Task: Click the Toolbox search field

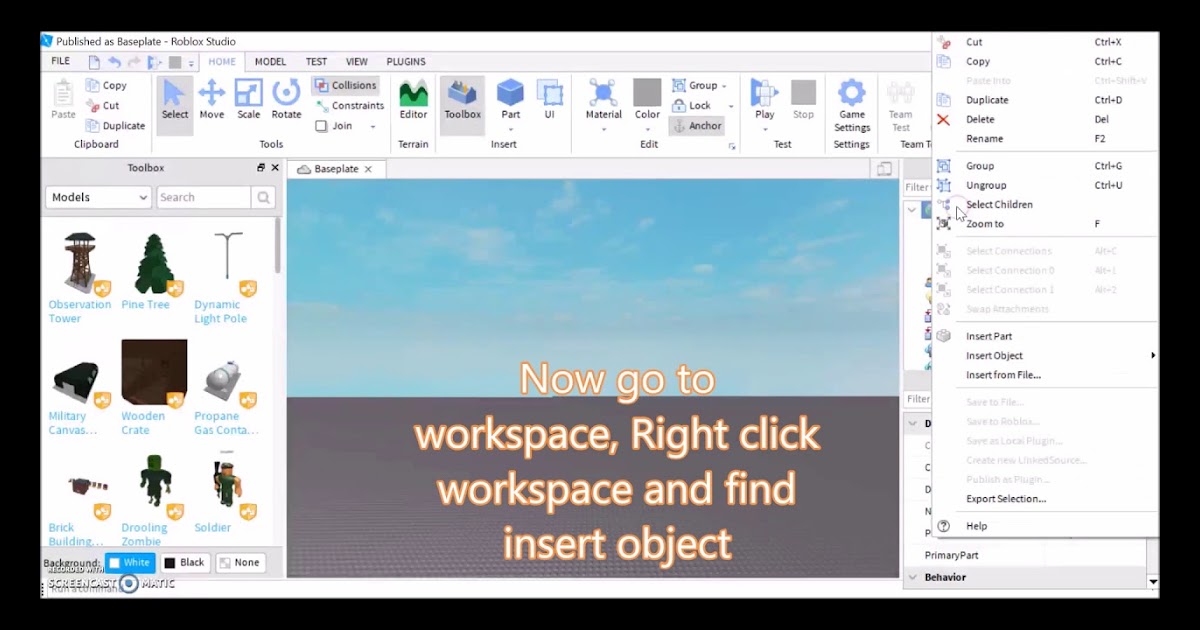Action: (203, 197)
